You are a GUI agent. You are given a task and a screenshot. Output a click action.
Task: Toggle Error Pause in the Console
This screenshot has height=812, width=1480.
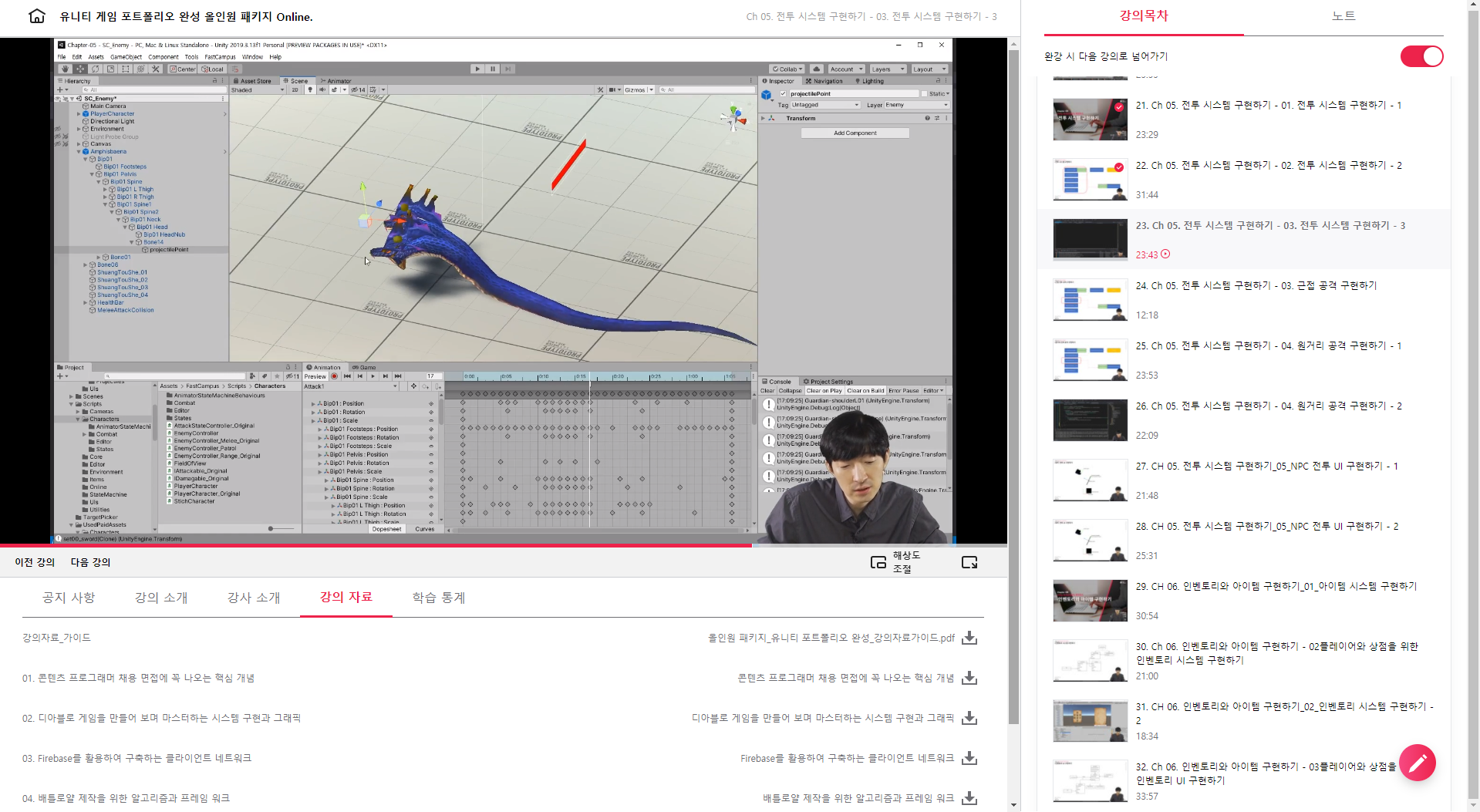903,390
